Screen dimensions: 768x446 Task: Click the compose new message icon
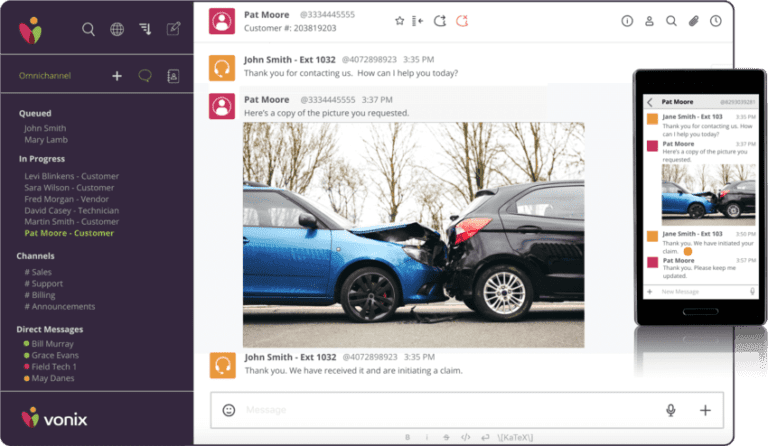coord(173,29)
